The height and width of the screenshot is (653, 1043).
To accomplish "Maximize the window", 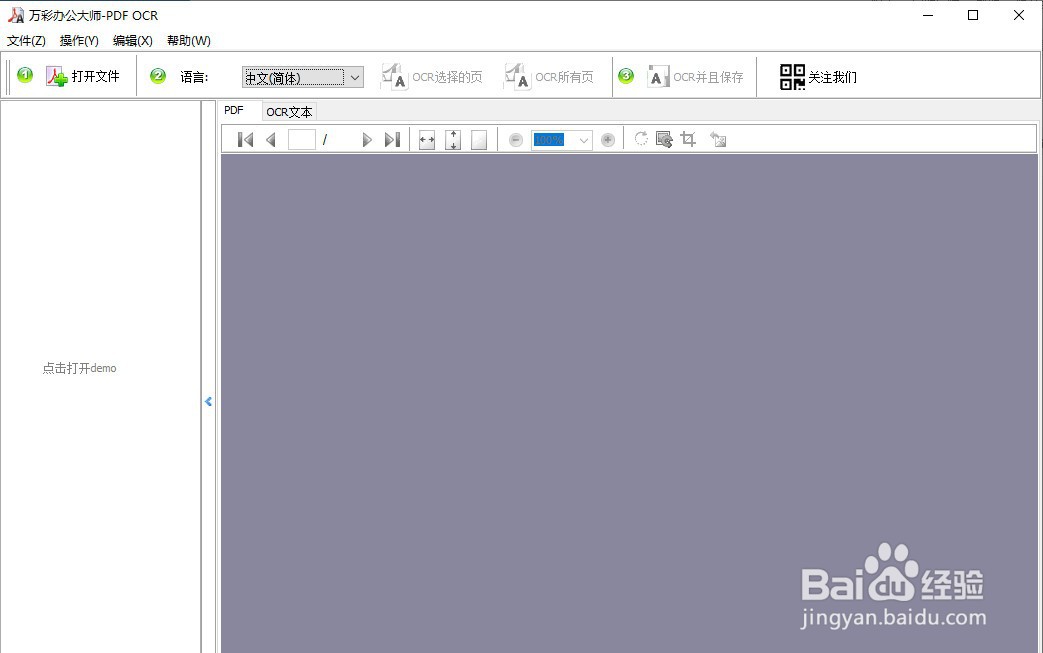I will [x=973, y=15].
